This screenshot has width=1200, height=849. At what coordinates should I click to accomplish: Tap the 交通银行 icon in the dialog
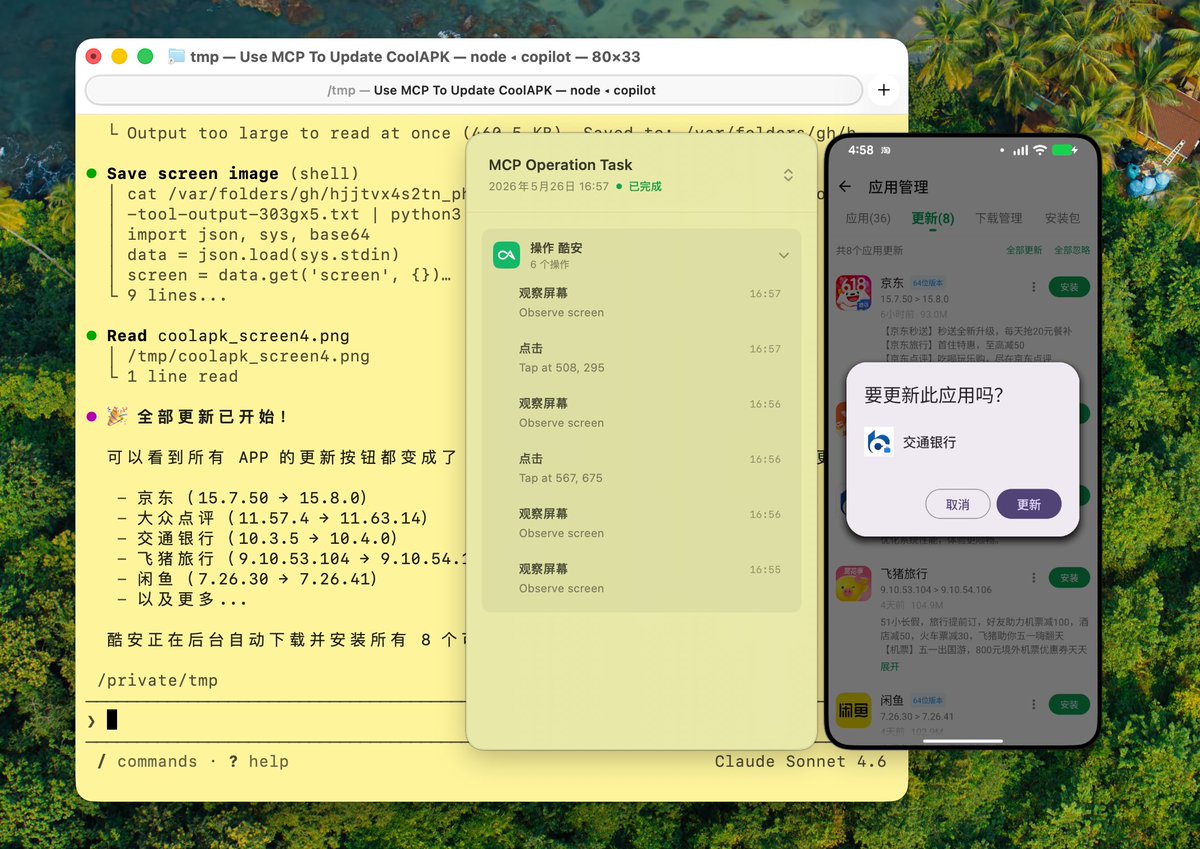(x=879, y=442)
